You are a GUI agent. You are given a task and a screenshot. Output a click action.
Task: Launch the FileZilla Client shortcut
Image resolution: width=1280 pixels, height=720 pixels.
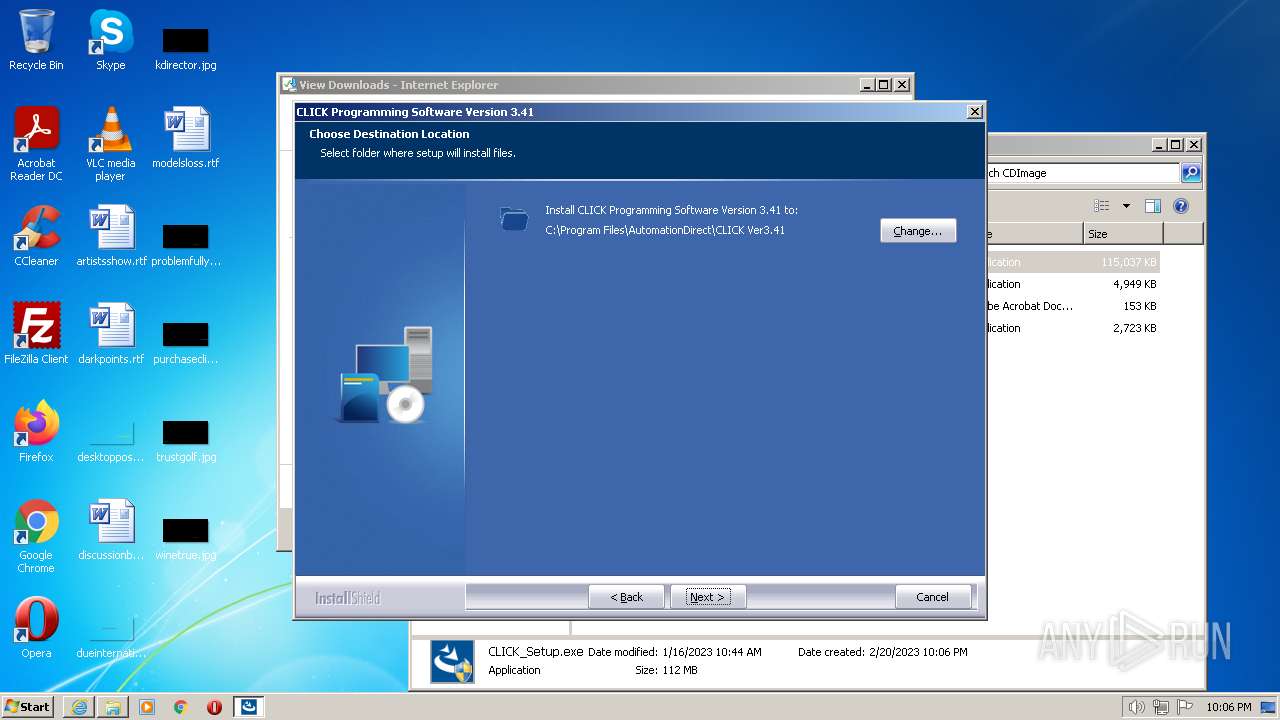coord(36,334)
